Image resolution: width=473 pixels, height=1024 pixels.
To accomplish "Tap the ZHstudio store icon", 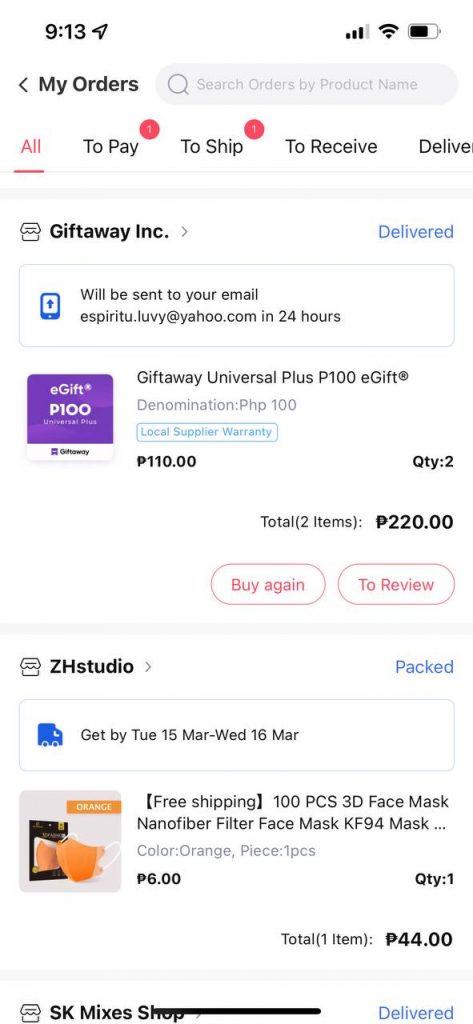I will (31, 667).
